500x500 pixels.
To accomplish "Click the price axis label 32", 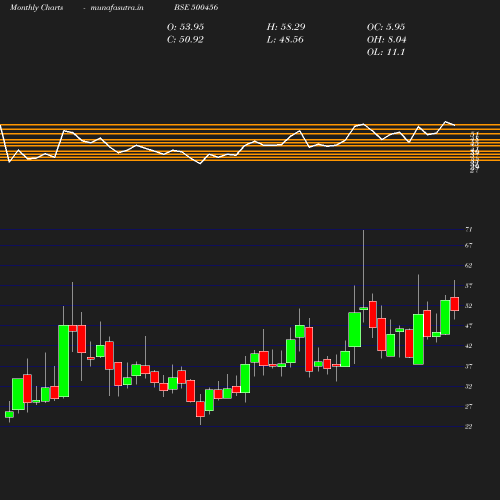I will pyautogui.click(x=469, y=387).
